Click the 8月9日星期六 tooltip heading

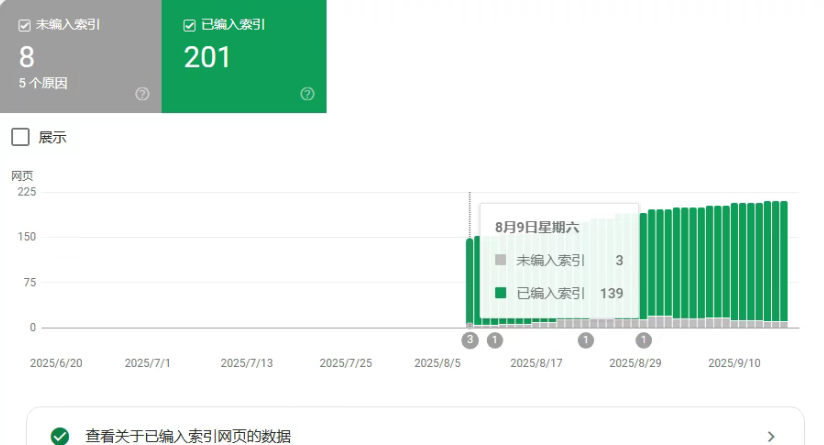click(537, 227)
